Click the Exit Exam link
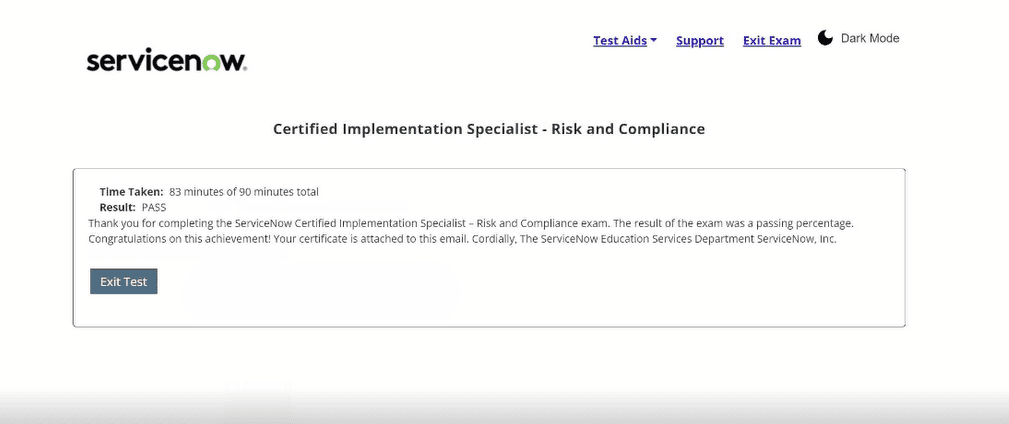The width and height of the screenshot is (1009, 424). [772, 41]
